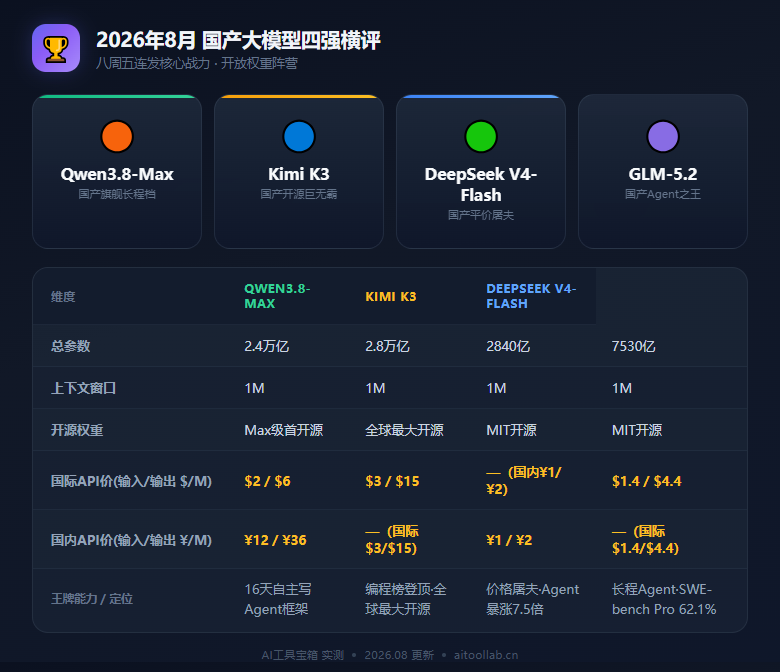Click the (国际 $3/$15) price cell
The width and height of the screenshot is (780, 672).
[x=392, y=540]
